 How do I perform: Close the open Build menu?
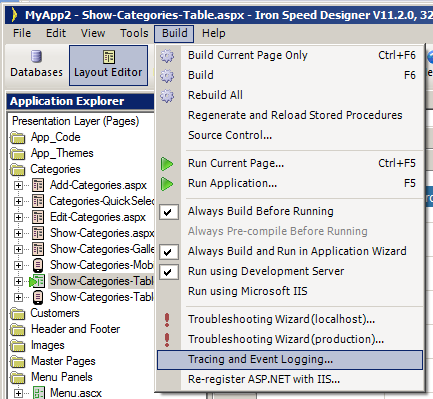[174, 33]
